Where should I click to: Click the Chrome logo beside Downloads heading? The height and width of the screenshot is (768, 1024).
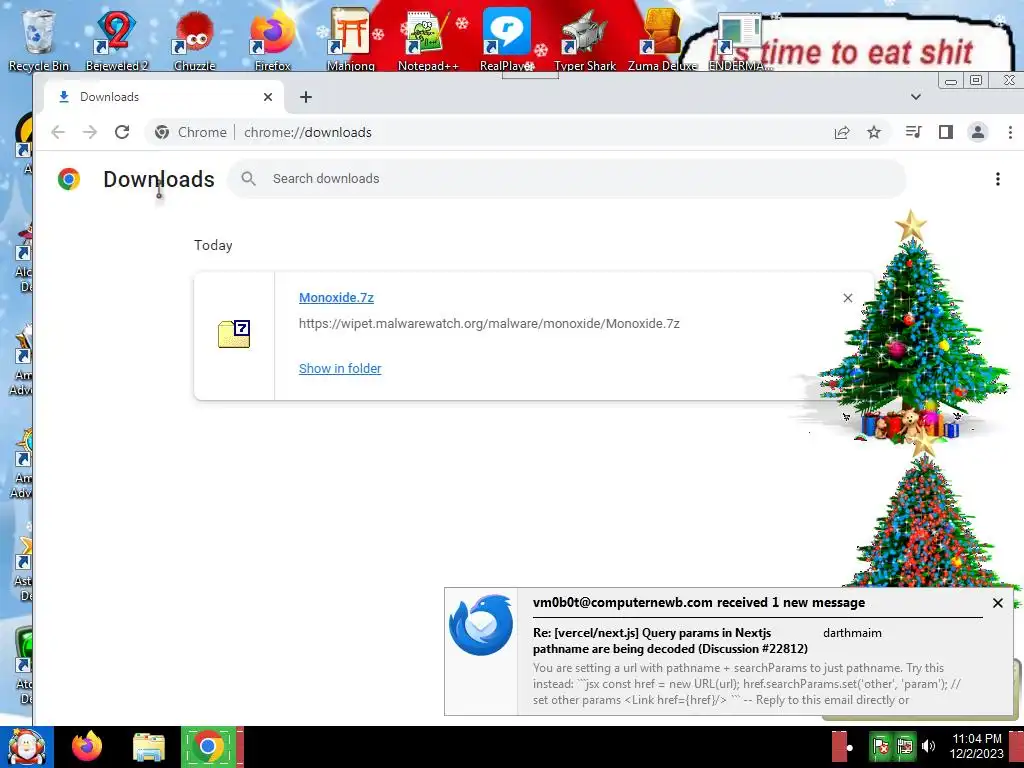point(69,179)
